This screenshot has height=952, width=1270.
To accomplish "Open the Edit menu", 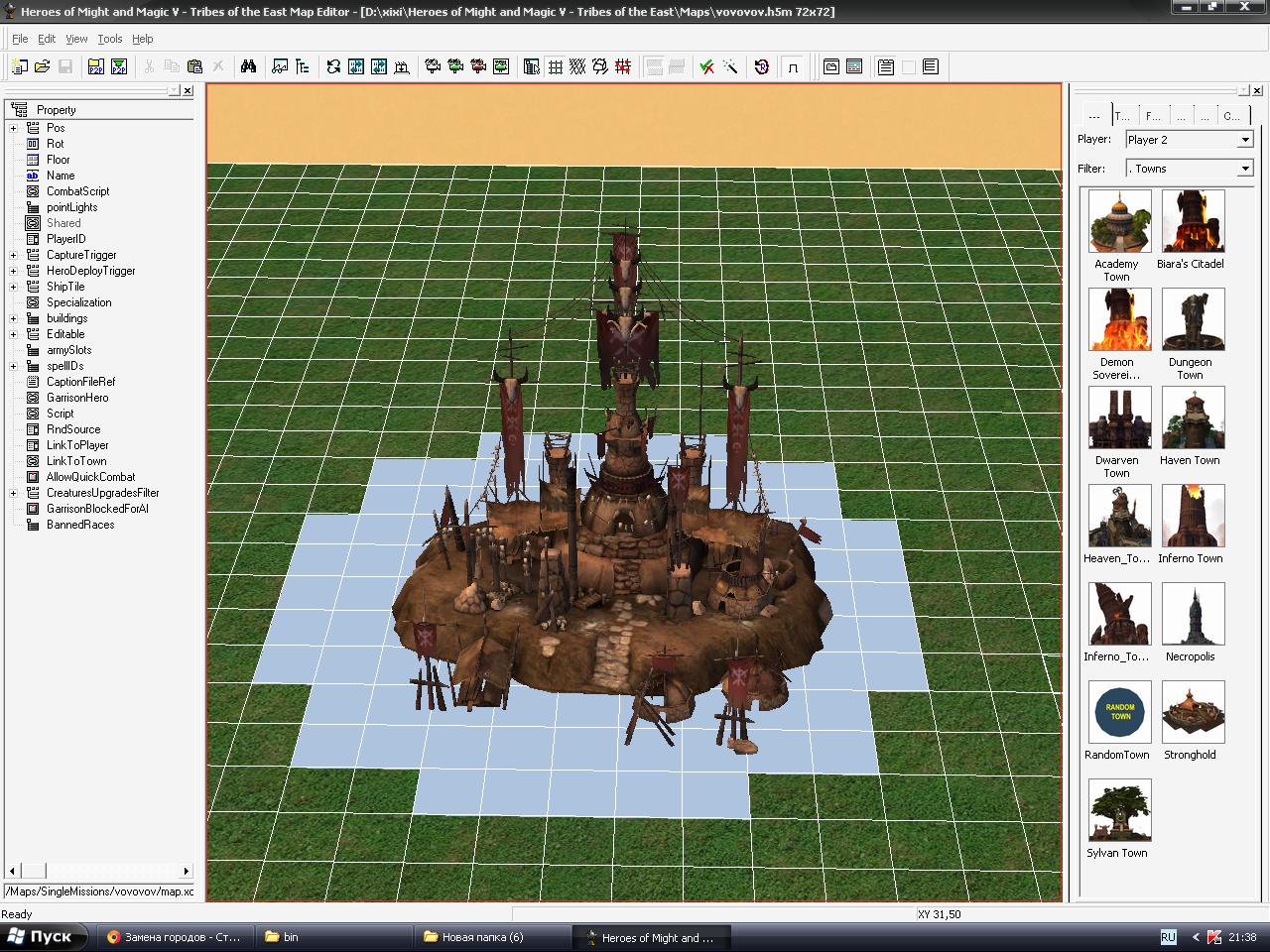I will click(x=47, y=39).
